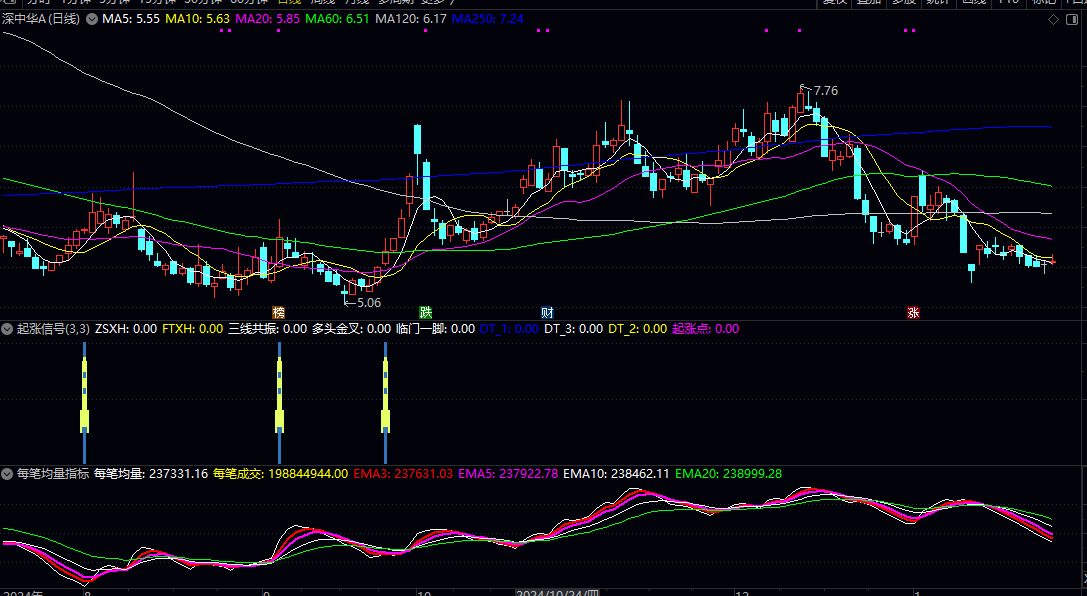Click the 起涨点 magenta indicator label
Screen dimensions: 1087x596
click(705, 328)
